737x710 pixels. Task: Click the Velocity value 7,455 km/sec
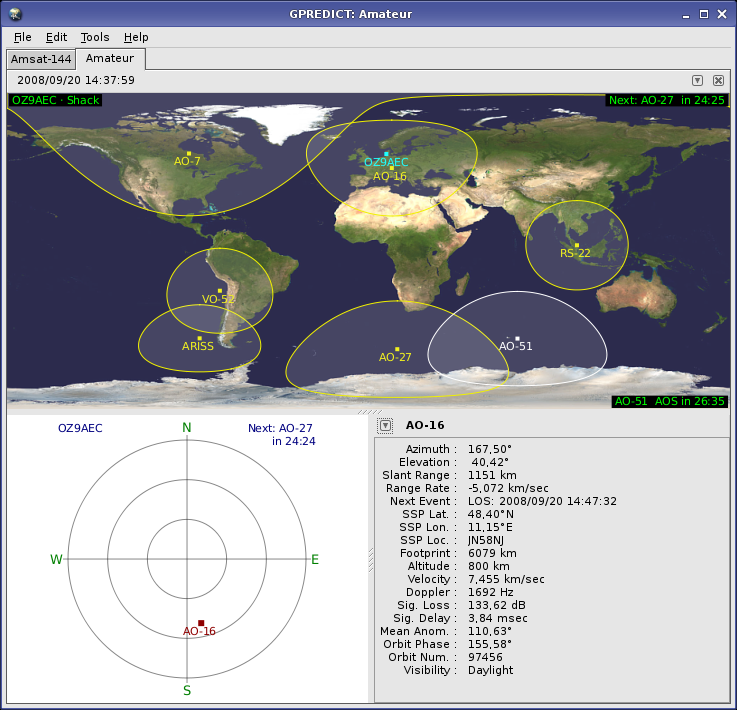(506, 579)
